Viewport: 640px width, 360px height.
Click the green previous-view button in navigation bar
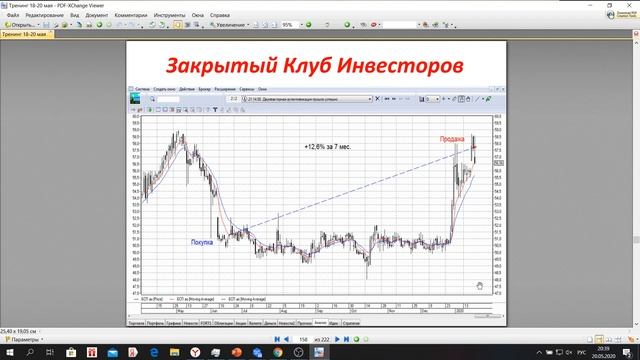click(x=356, y=339)
